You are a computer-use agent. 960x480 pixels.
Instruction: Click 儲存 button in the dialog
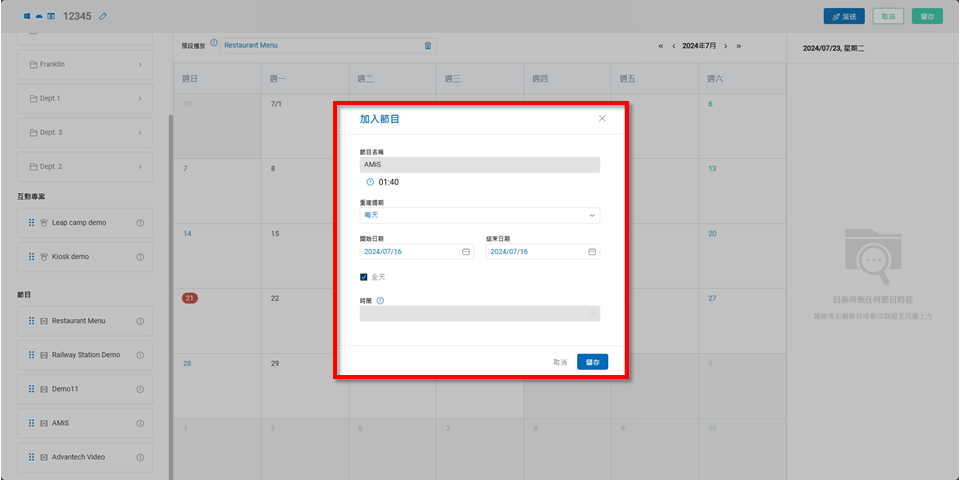coord(592,362)
